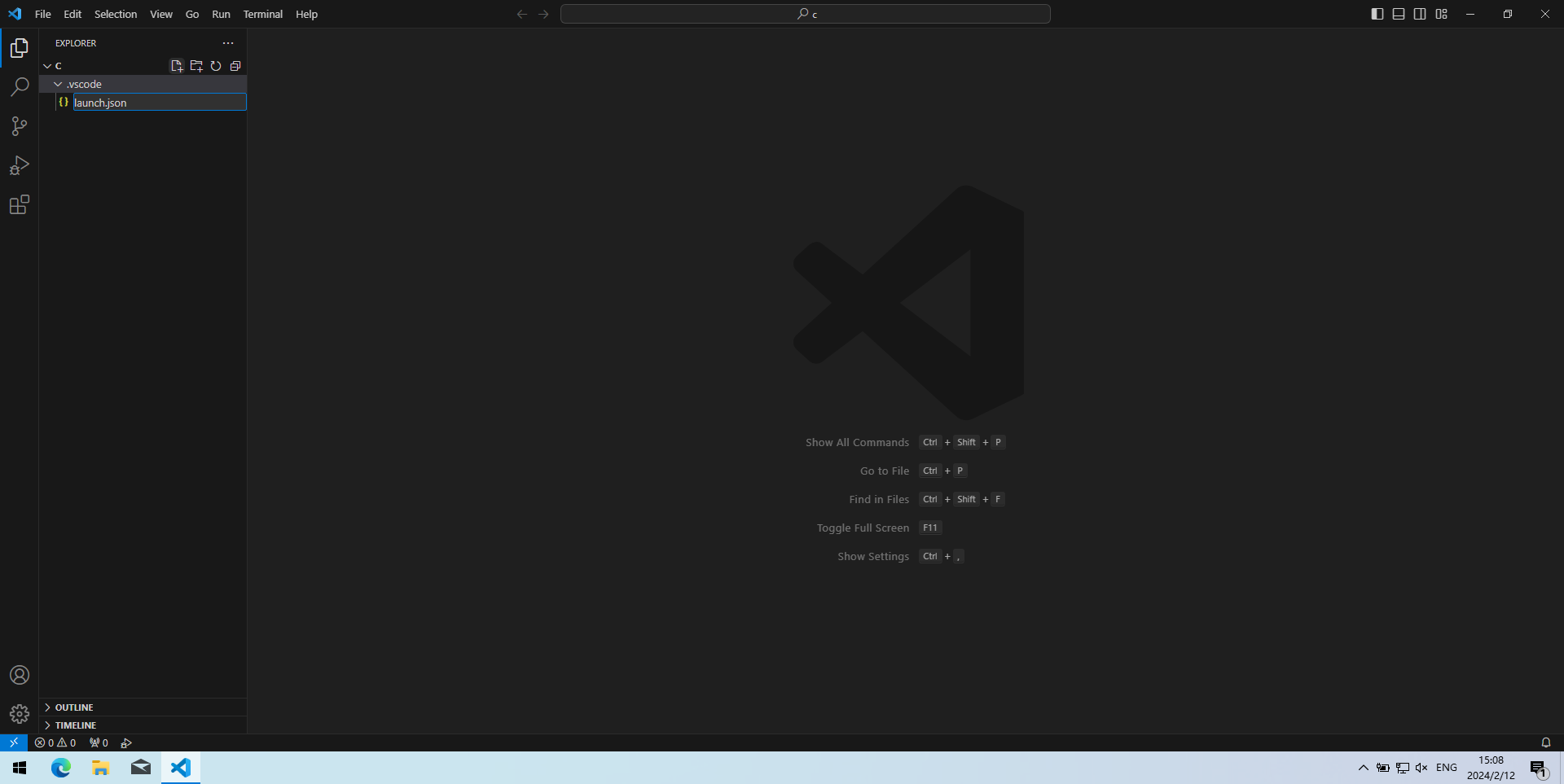Toggle primary side bar layout icon

1377,14
